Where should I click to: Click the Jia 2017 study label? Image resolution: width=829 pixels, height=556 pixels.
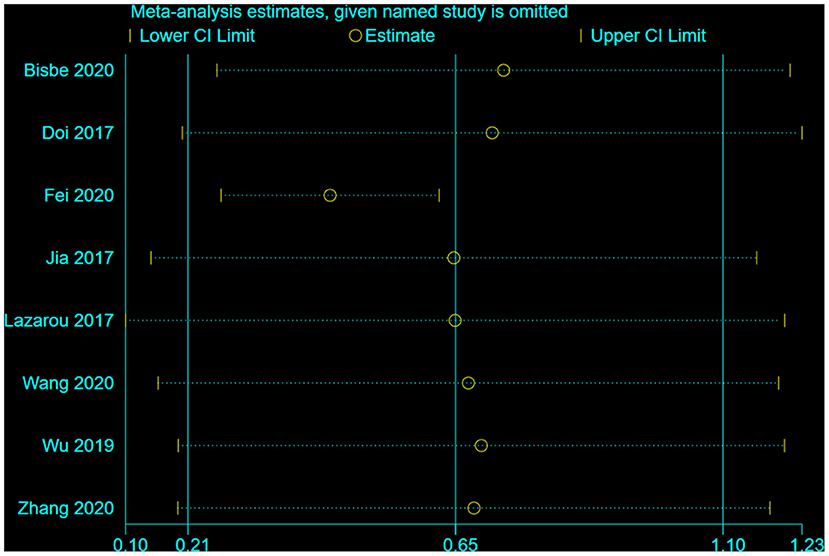coord(79,258)
